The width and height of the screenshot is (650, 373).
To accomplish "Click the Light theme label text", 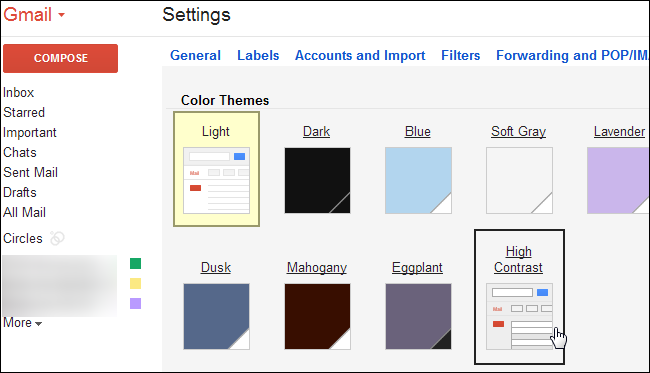I will click(x=216, y=131).
